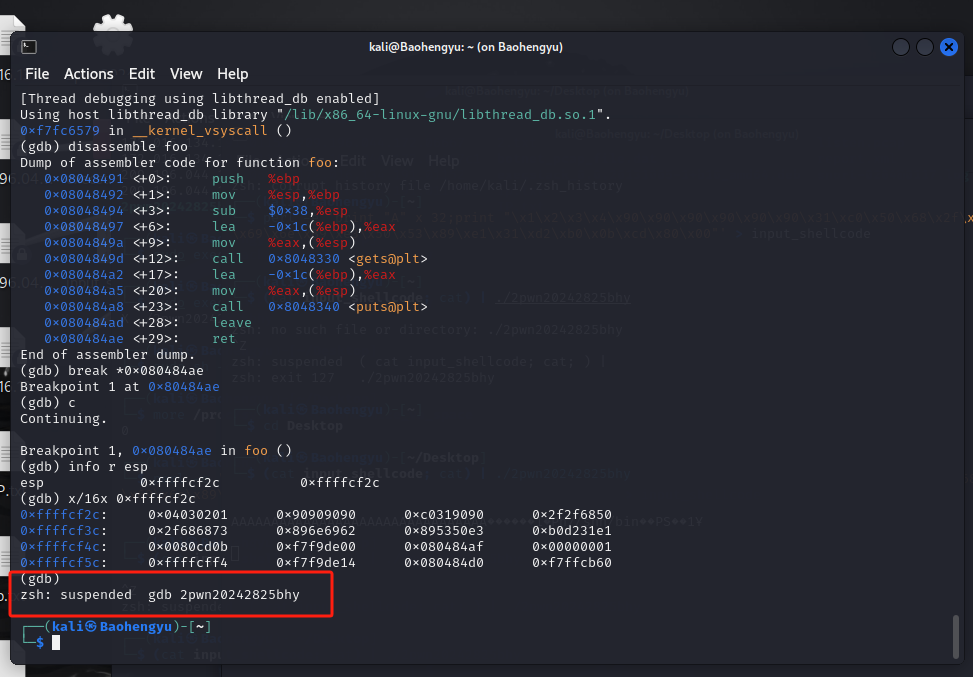This screenshot has width=973, height=677.
Task: Click memory row label '0xffffcf2c:'
Action: click(x=63, y=515)
